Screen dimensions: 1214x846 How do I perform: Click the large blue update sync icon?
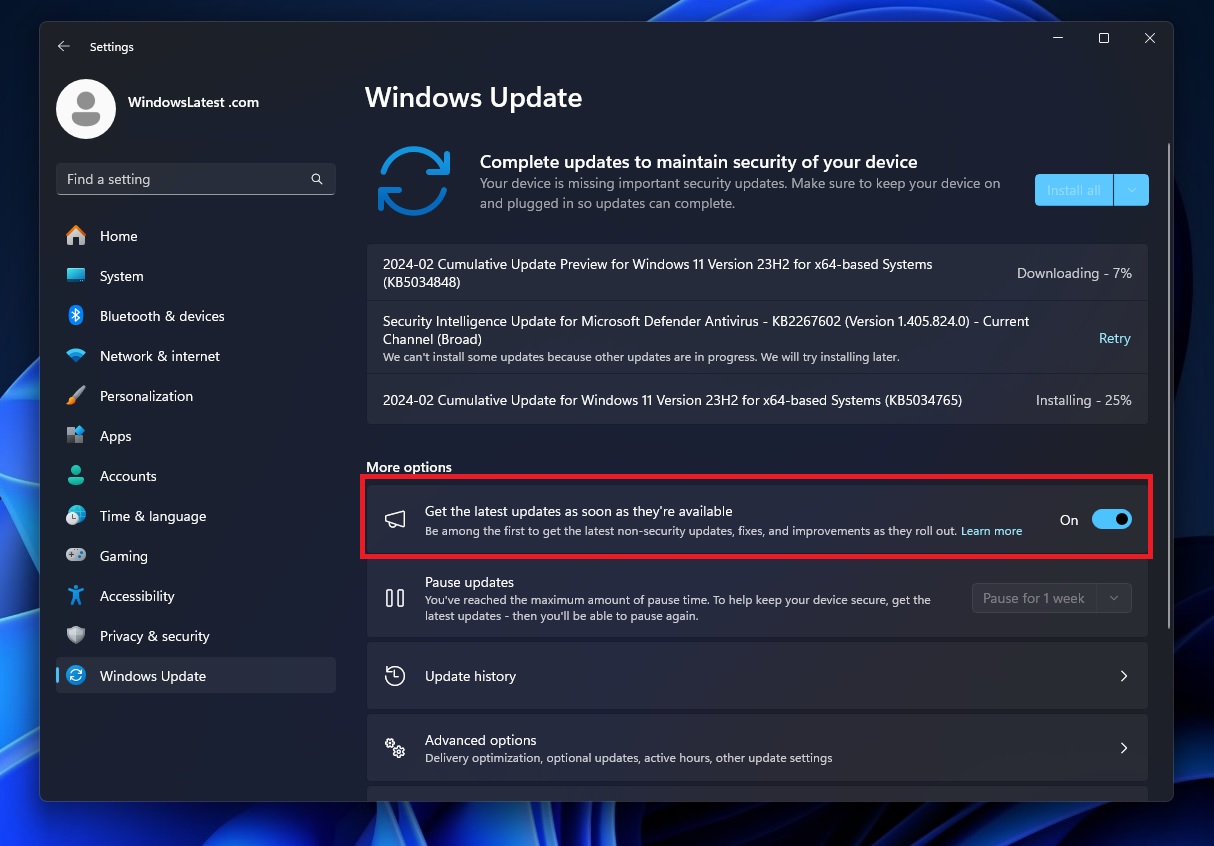(x=414, y=181)
